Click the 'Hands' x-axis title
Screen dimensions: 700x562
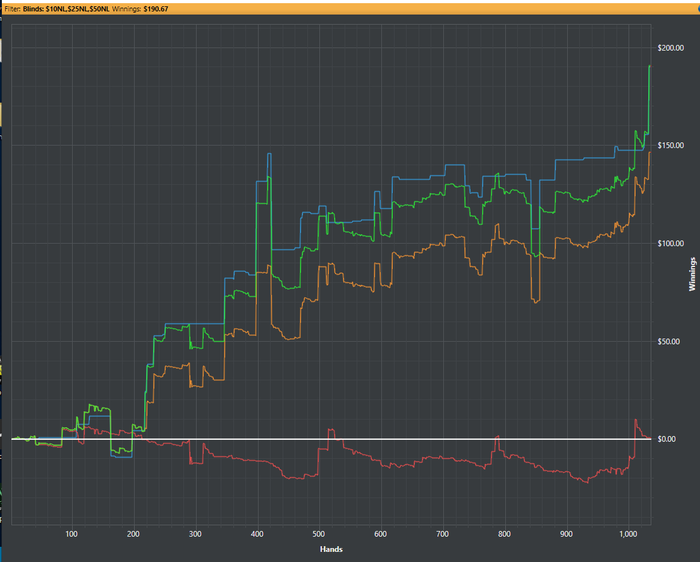tap(331, 549)
